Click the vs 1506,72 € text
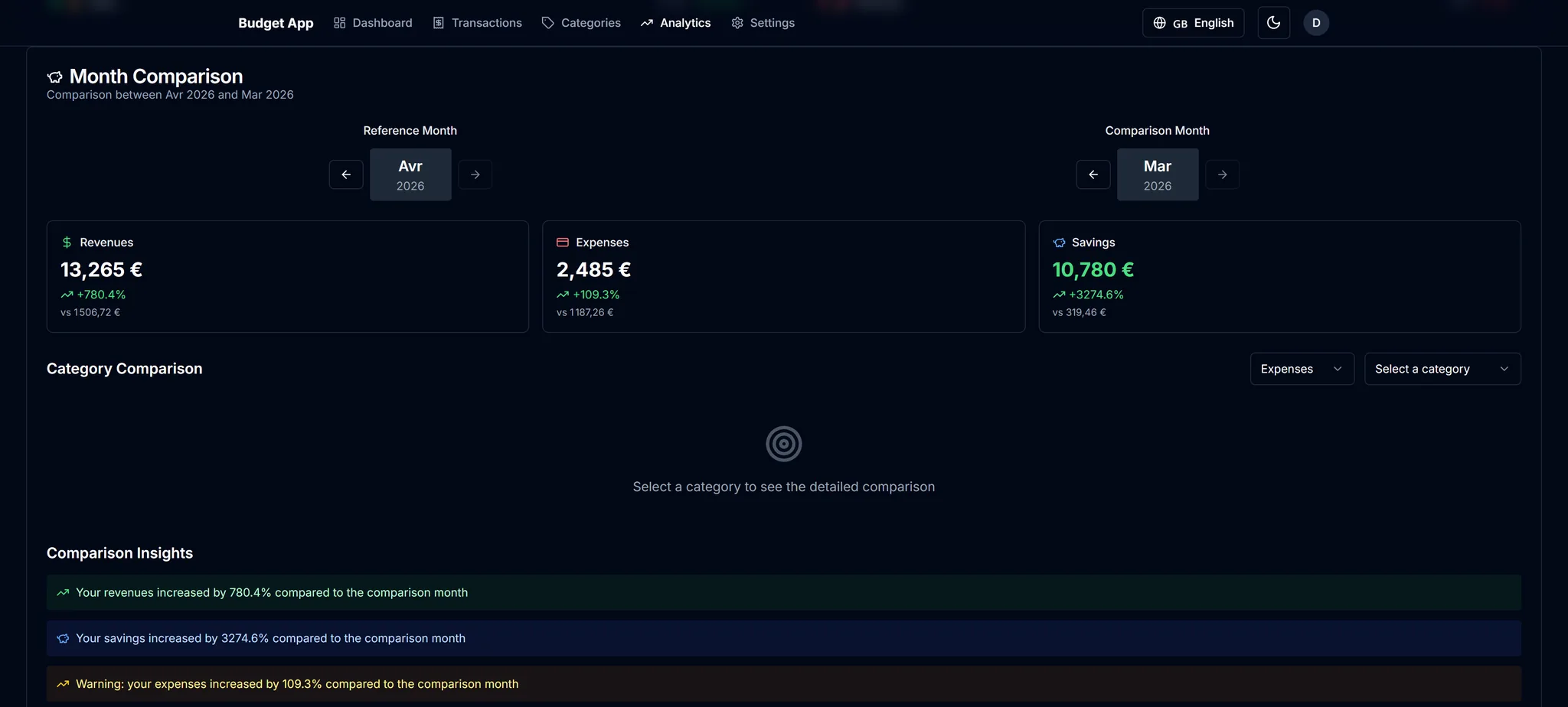This screenshot has width=1568, height=707. tap(90, 312)
